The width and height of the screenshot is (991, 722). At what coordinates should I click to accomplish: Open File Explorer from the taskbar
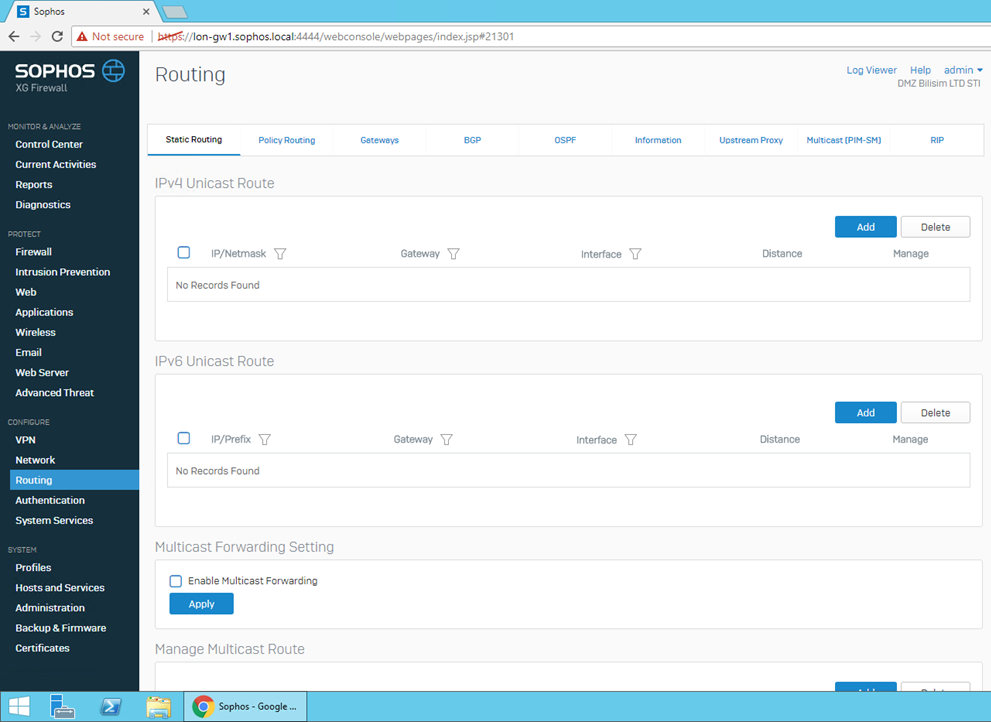point(158,707)
